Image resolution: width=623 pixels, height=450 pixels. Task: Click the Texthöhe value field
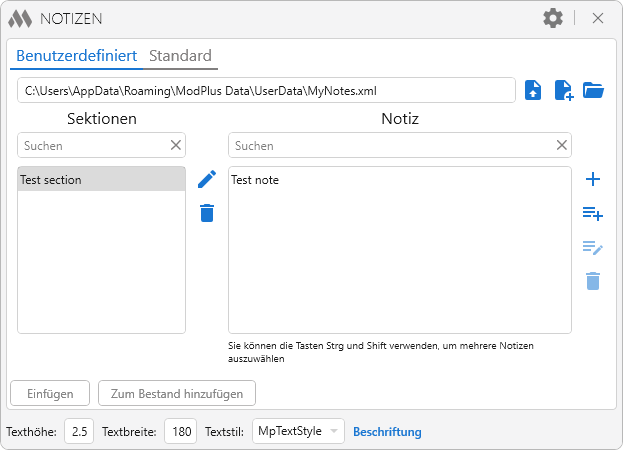click(80, 432)
